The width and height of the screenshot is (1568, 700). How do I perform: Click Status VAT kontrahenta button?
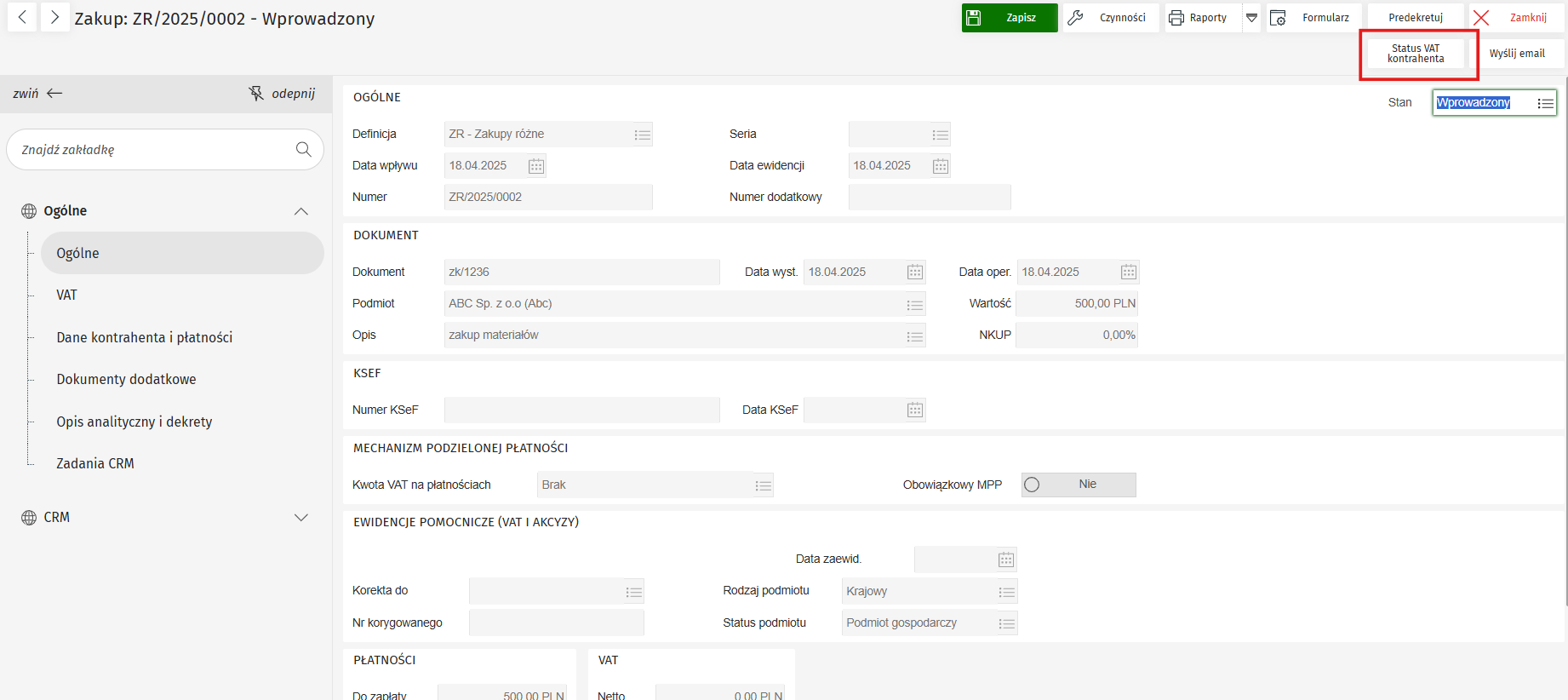[x=1416, y=54]
